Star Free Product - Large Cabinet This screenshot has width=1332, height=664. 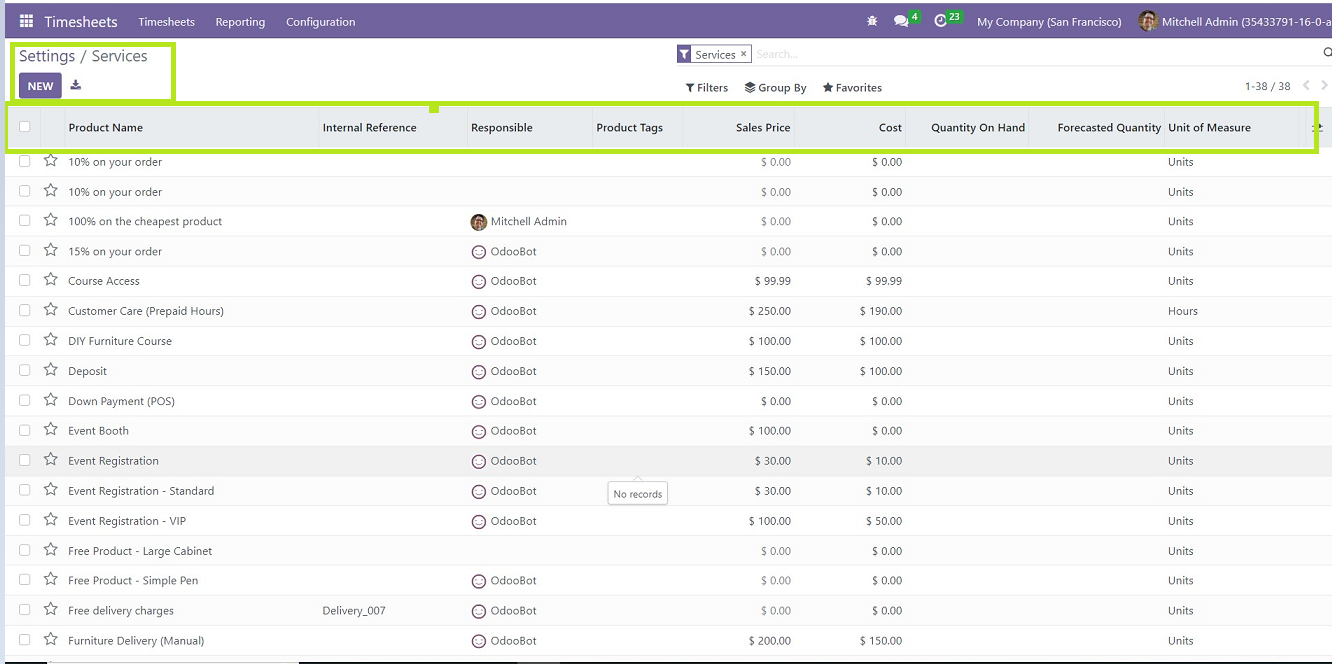coord(50,550)
